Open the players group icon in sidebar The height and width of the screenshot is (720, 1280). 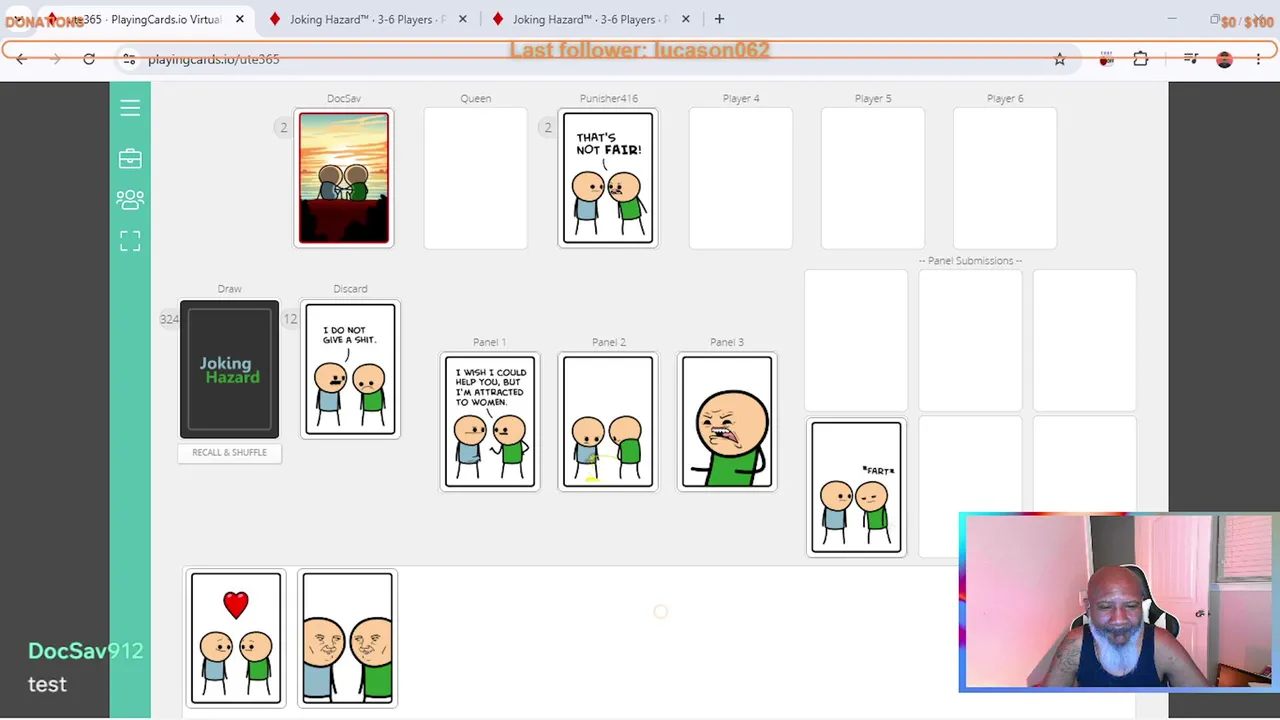click(130, 200)
